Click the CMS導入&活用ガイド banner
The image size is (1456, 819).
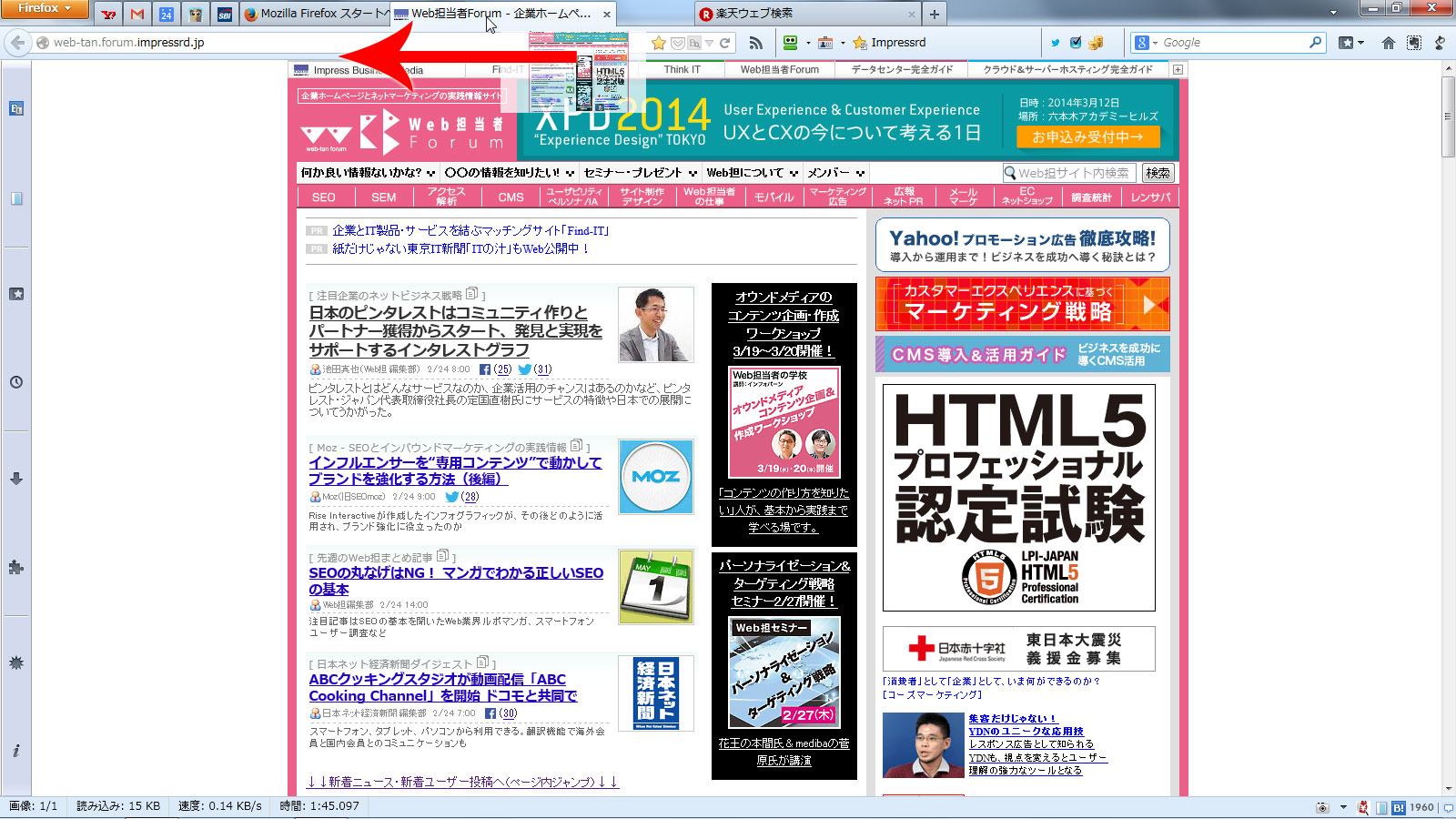point(1023,354)
